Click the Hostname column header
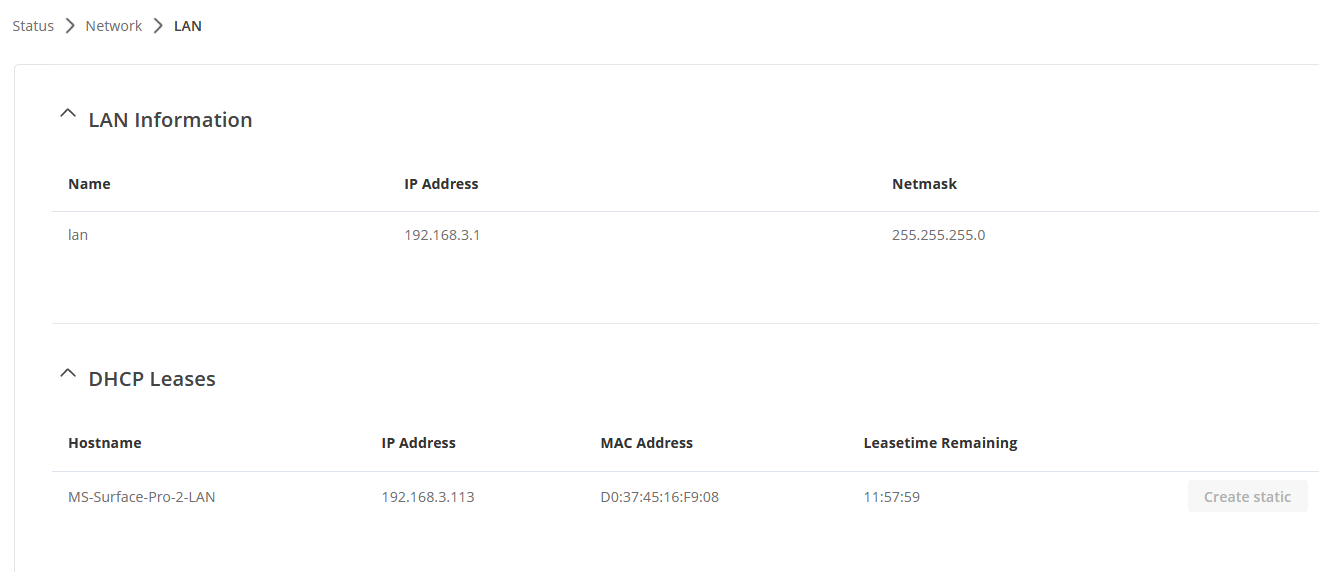 point(105,443)
